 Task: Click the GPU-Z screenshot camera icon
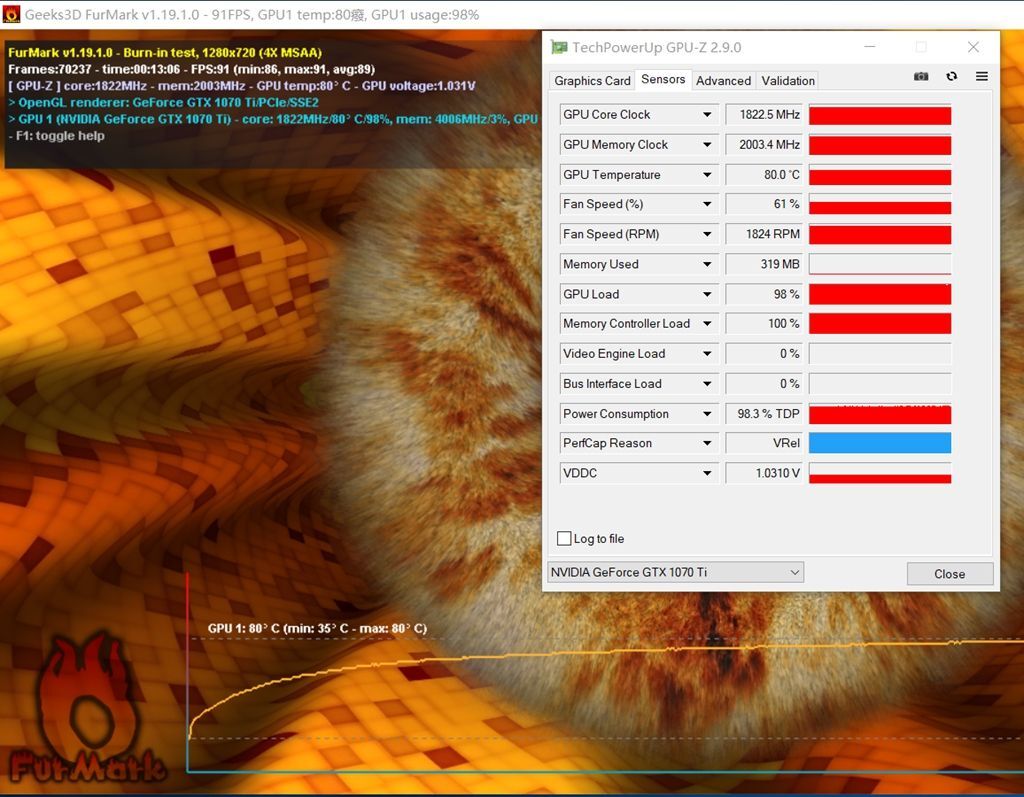(x=921, y=76)
